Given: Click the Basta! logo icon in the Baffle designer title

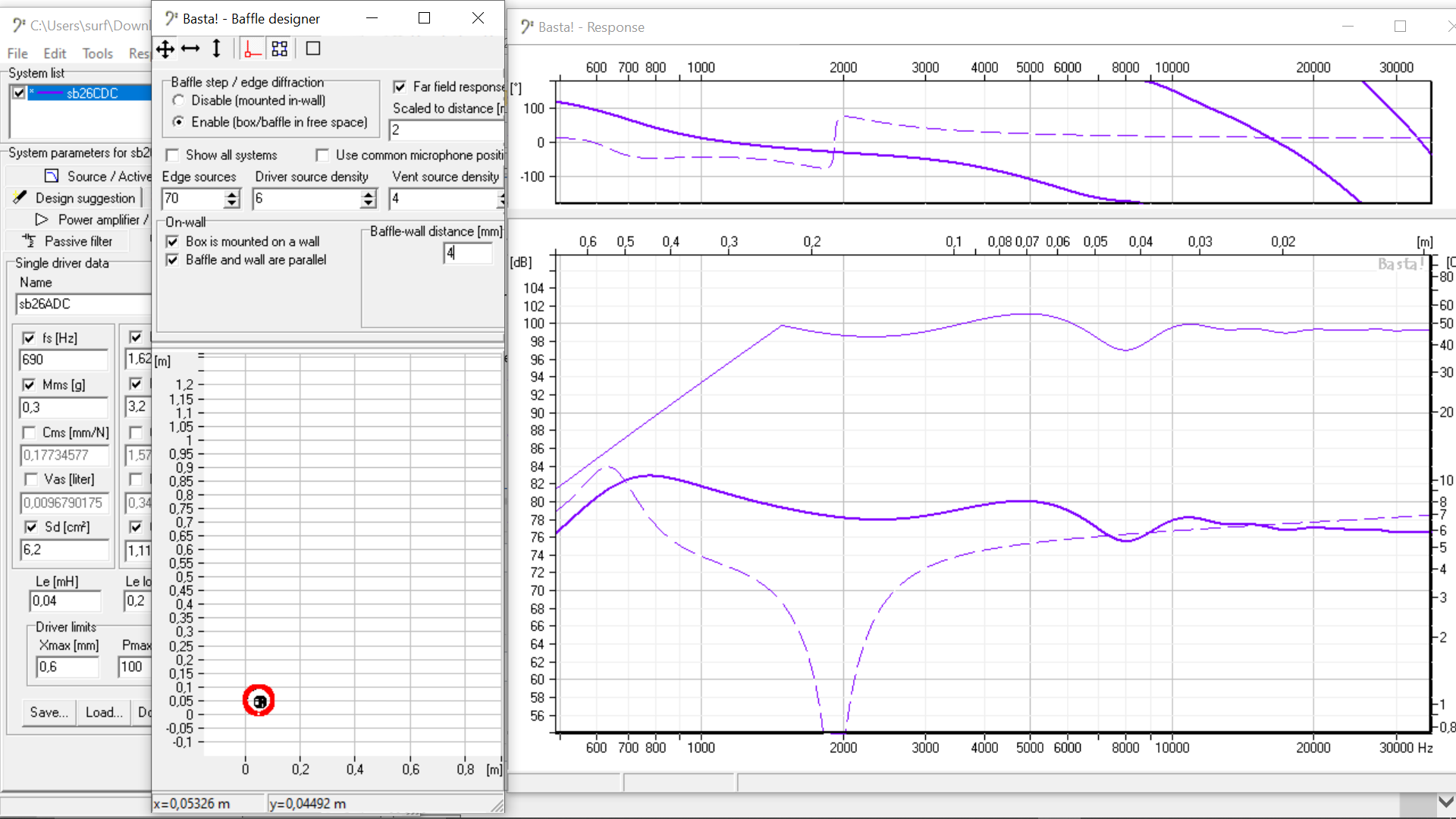Looking at the screenshot, I should pyautogui.click(x=171, y=18).
